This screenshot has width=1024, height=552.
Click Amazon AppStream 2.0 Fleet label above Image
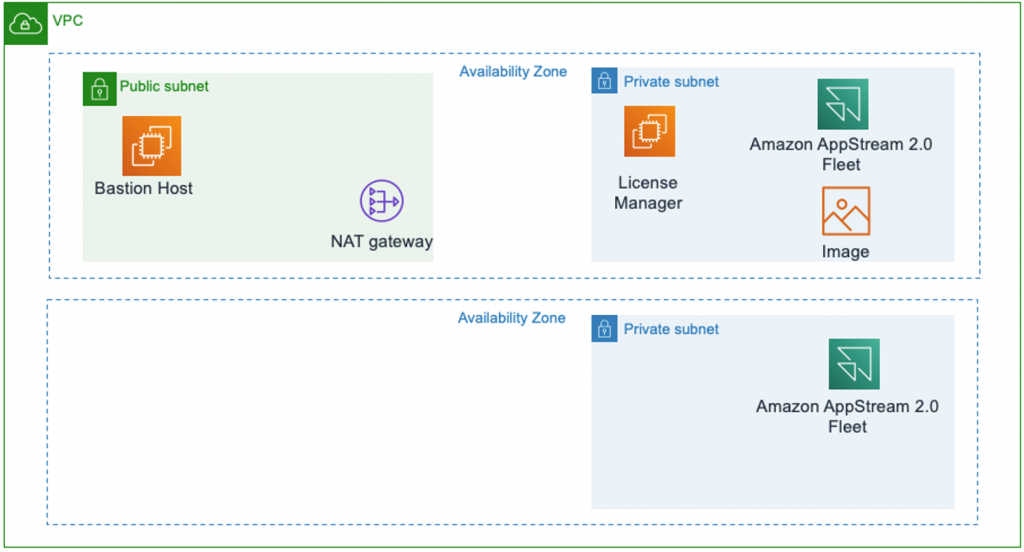coord(841,154)
